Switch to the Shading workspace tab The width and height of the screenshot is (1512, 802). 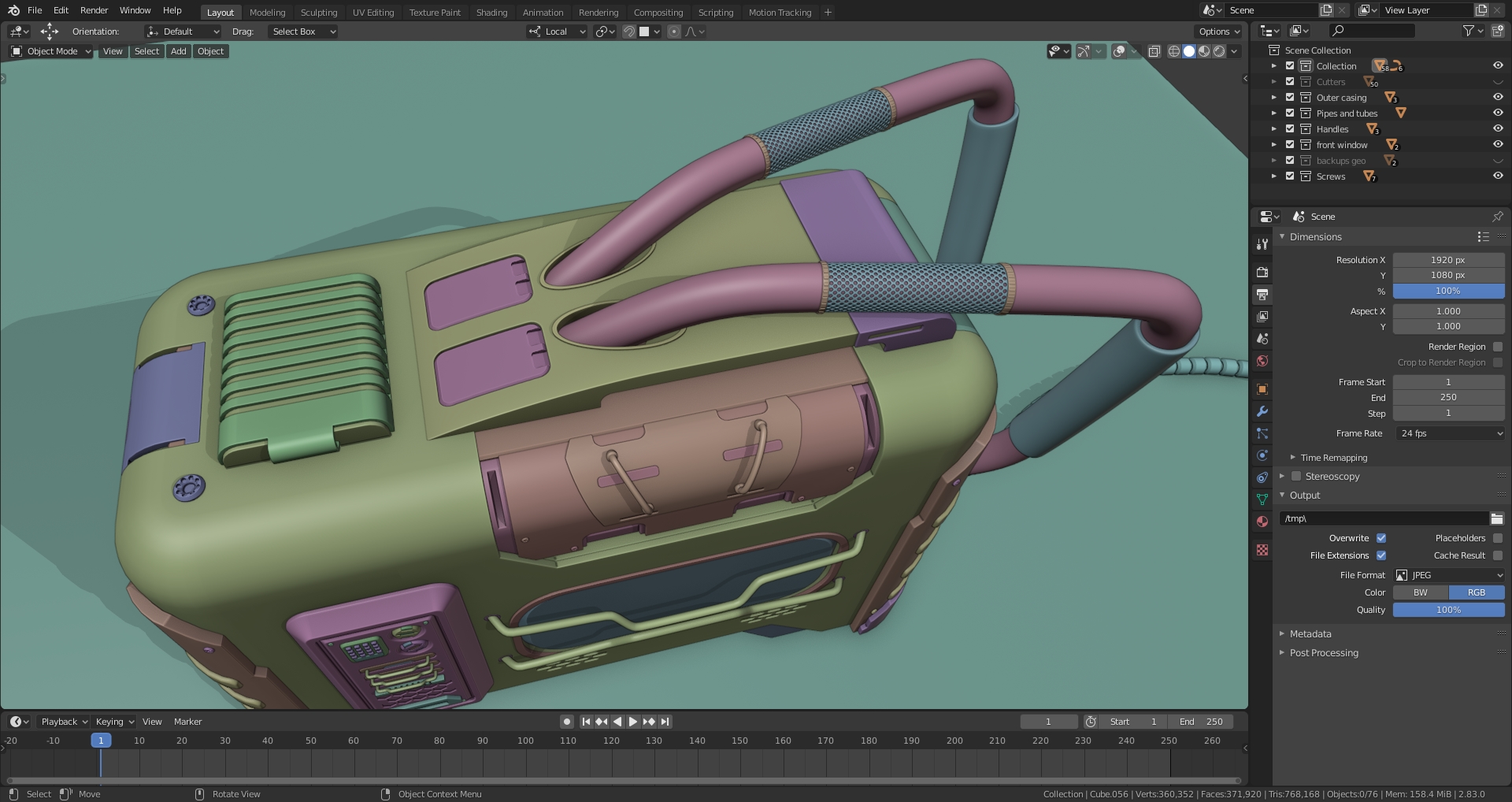pos(491,12)
